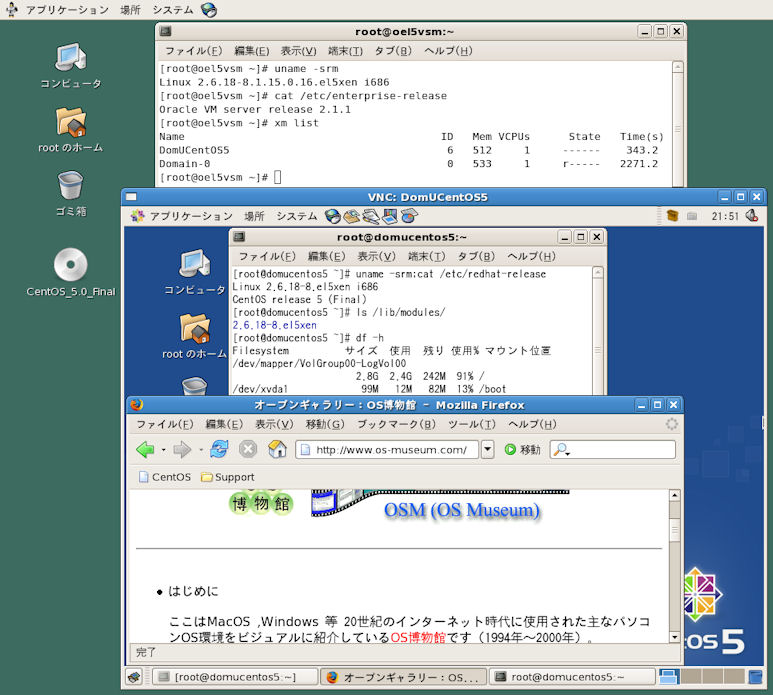The height and width of the screenshot is (695, 773).
Task: Expand the URL bar history dropdown
Action: (x=487, y=450)
